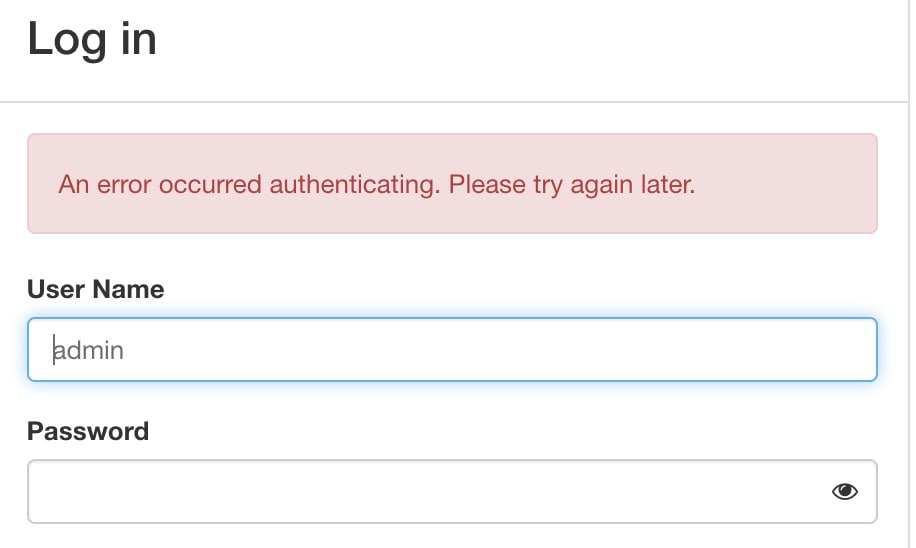Image resolution: width=916 pixels, height=548 pixels.
Task: Toggle password visibility with the eye icon
Action: [845, 491]
